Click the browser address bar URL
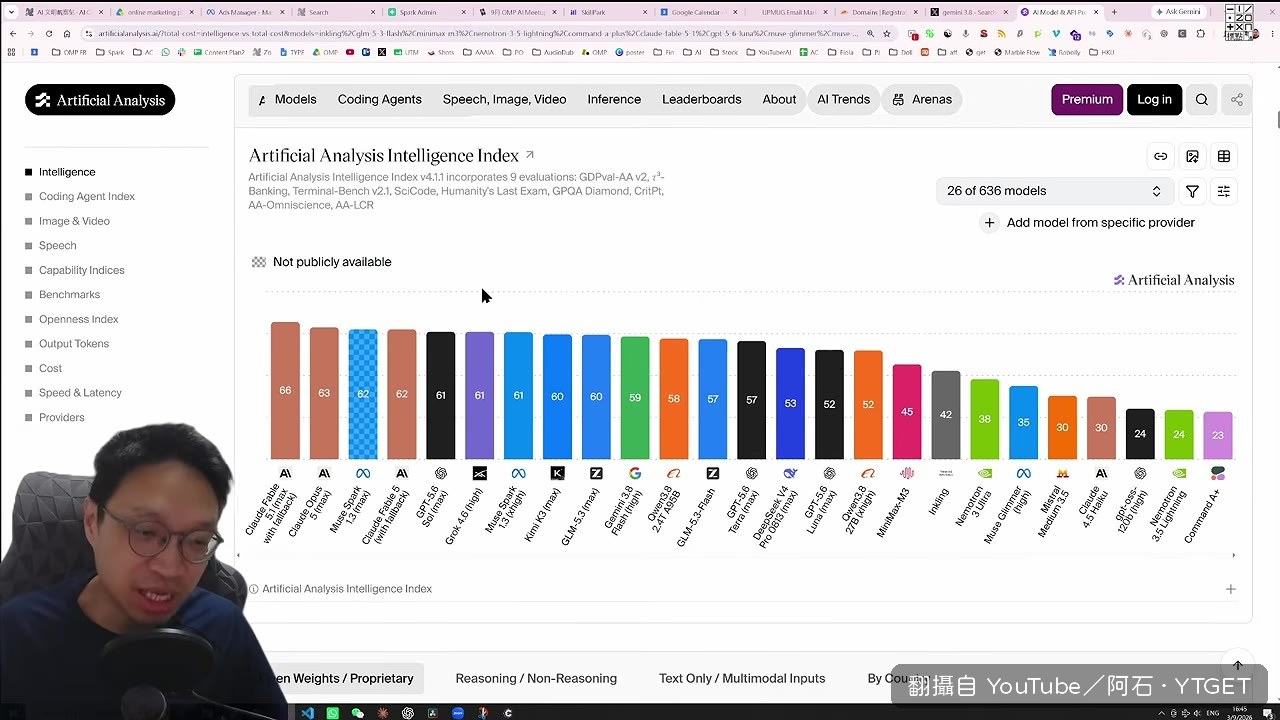Image resolution: width=1280 pixels, height=720 pixels. tap(478, 33)
